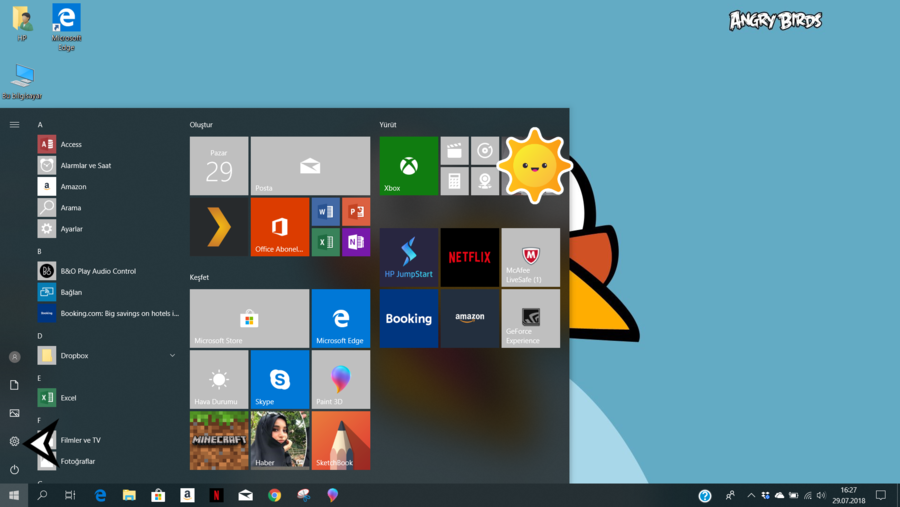Open the Camera small tile
The width and height of the screenshot is (900, 507).
coord(485,181)
